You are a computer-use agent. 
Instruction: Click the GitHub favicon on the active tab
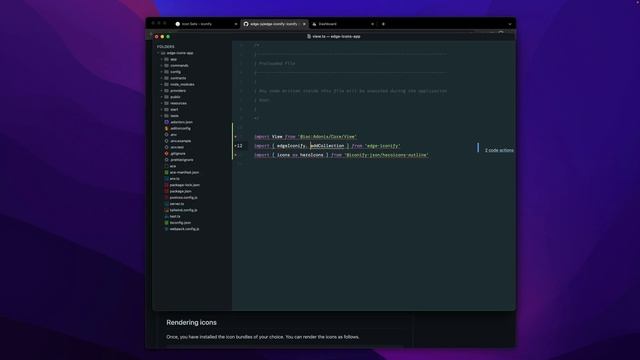(x=246, y=24)
